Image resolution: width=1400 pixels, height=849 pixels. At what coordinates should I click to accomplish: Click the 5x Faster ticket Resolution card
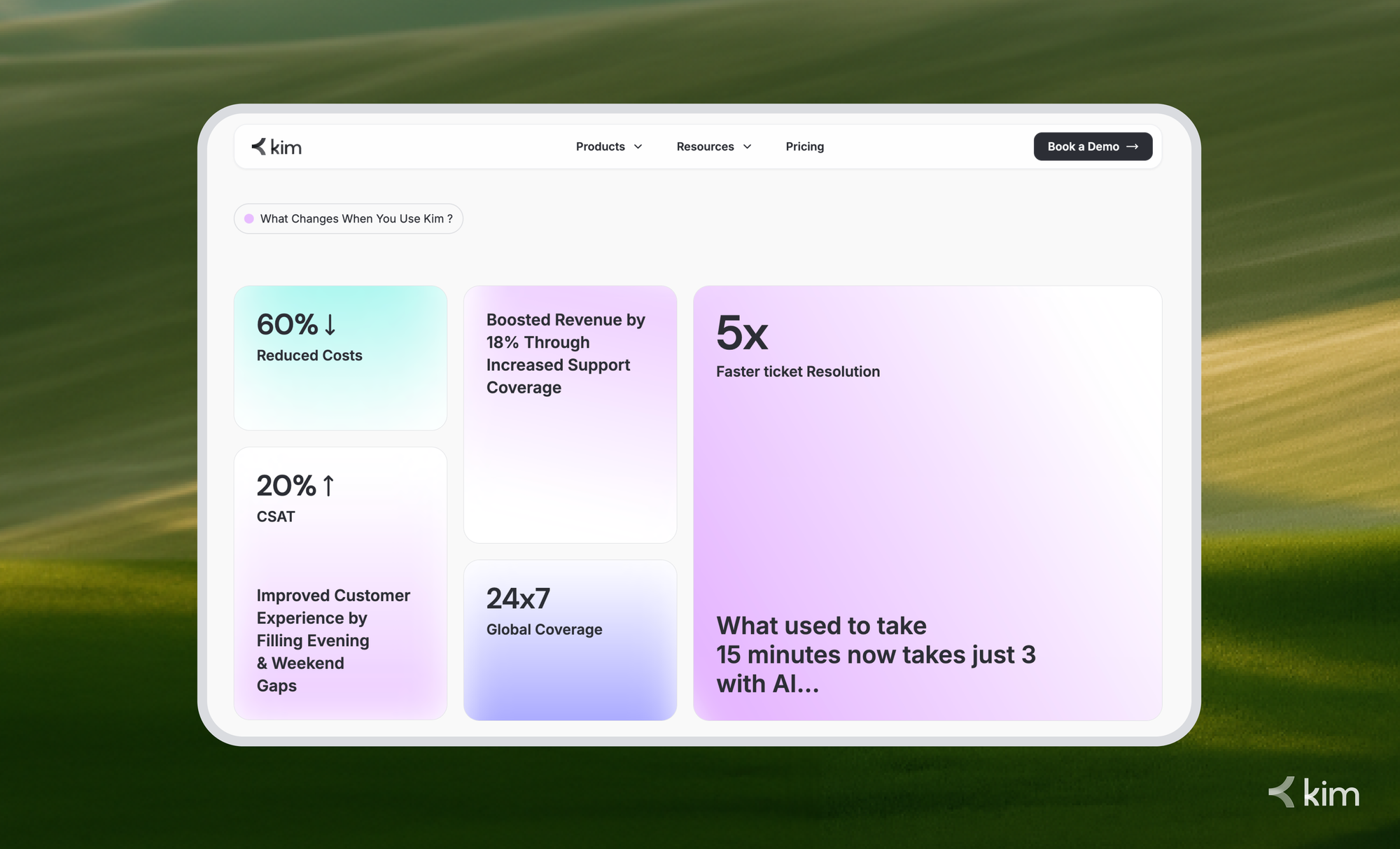pyautogui.click(x=927, y=502)
